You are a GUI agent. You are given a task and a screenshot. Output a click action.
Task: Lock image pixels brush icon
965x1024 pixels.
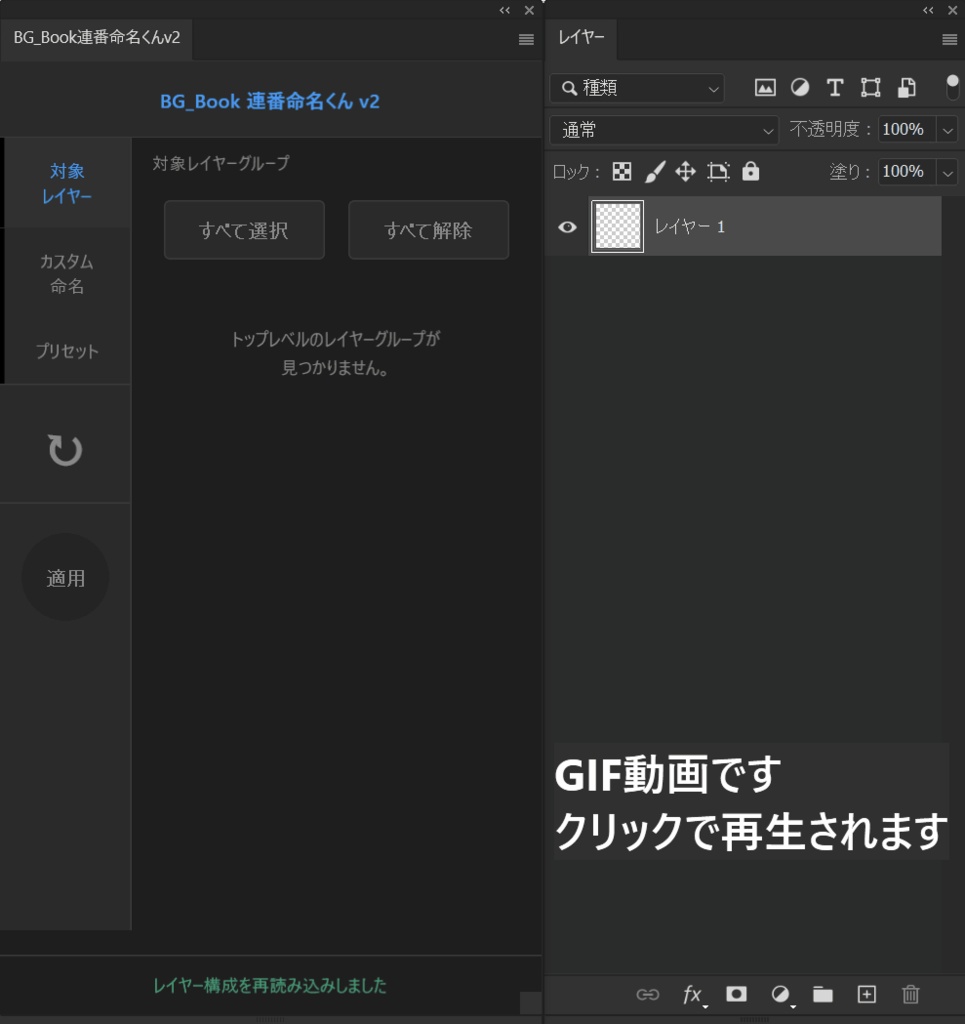[x=654, y=172]
